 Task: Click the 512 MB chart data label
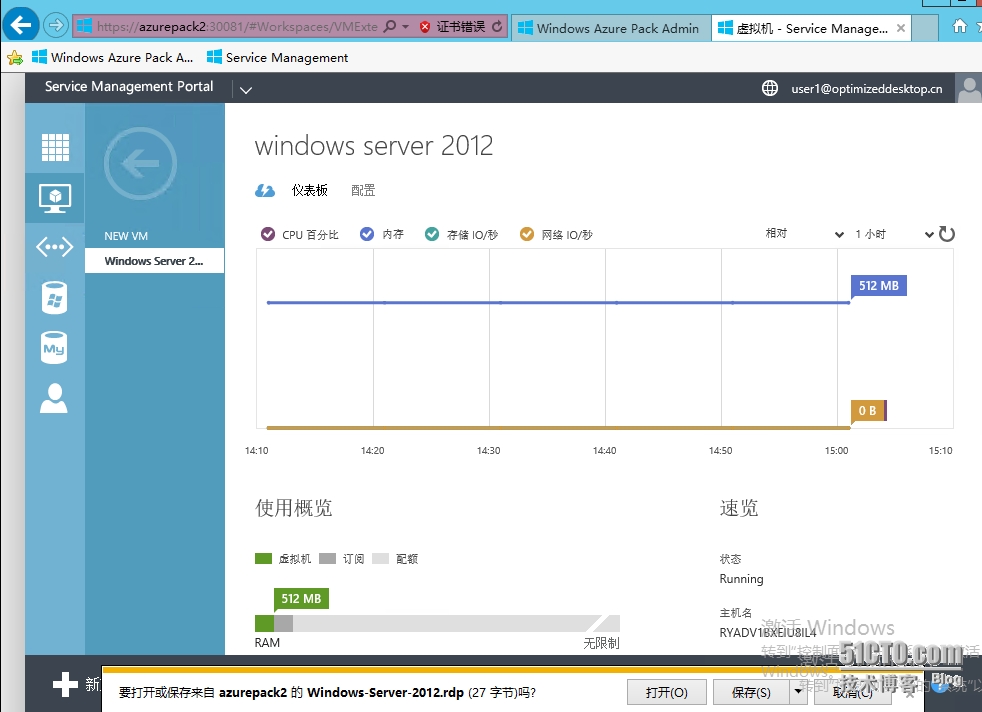tap(879, 286)
